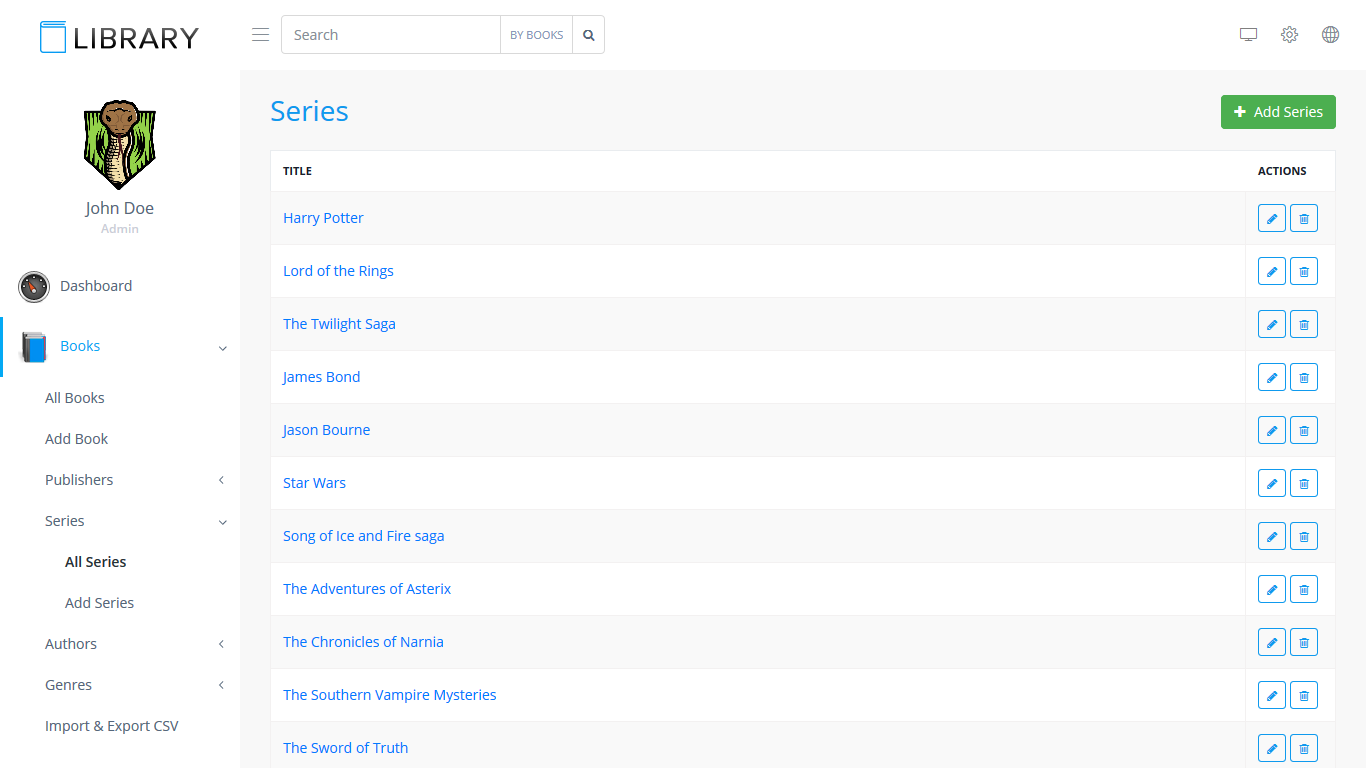Click the globe language icon
This screenshot has height=768, width=1366.
pos(1330,35)
